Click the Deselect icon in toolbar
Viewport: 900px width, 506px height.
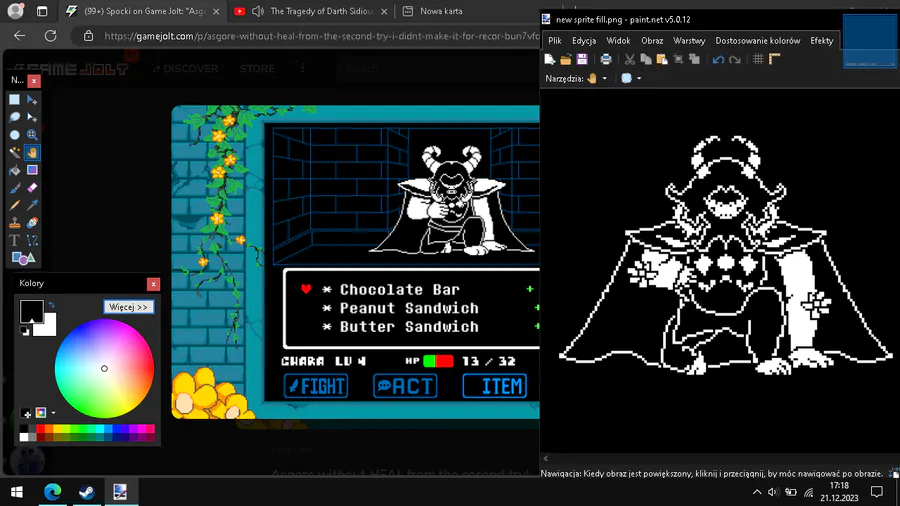tap(694, 59)
